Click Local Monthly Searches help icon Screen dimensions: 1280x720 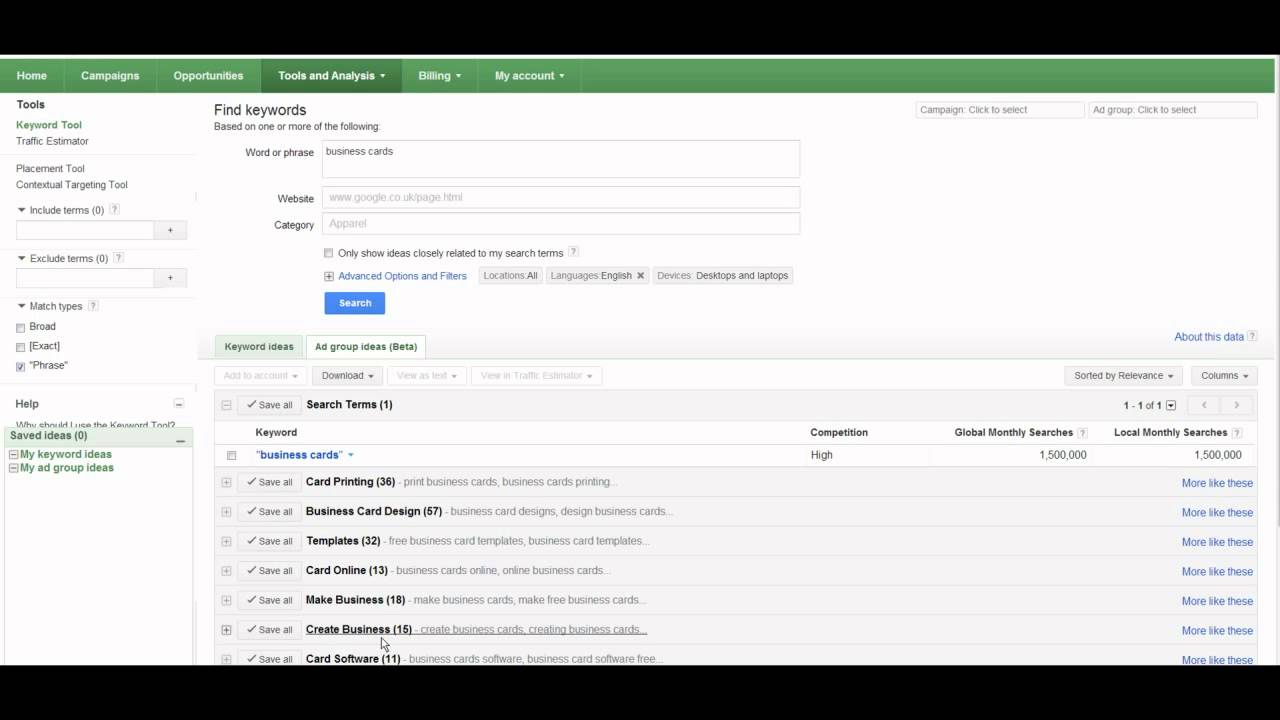pyautogui.click(x=1237, y=433)
